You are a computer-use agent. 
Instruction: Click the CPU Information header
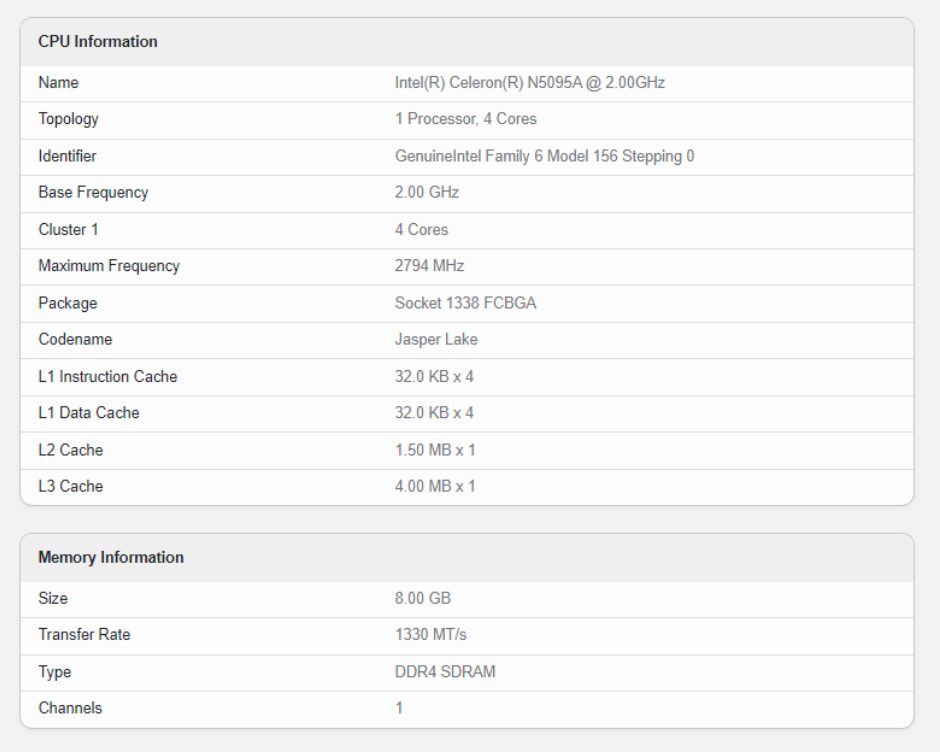[x=98, y=41]
